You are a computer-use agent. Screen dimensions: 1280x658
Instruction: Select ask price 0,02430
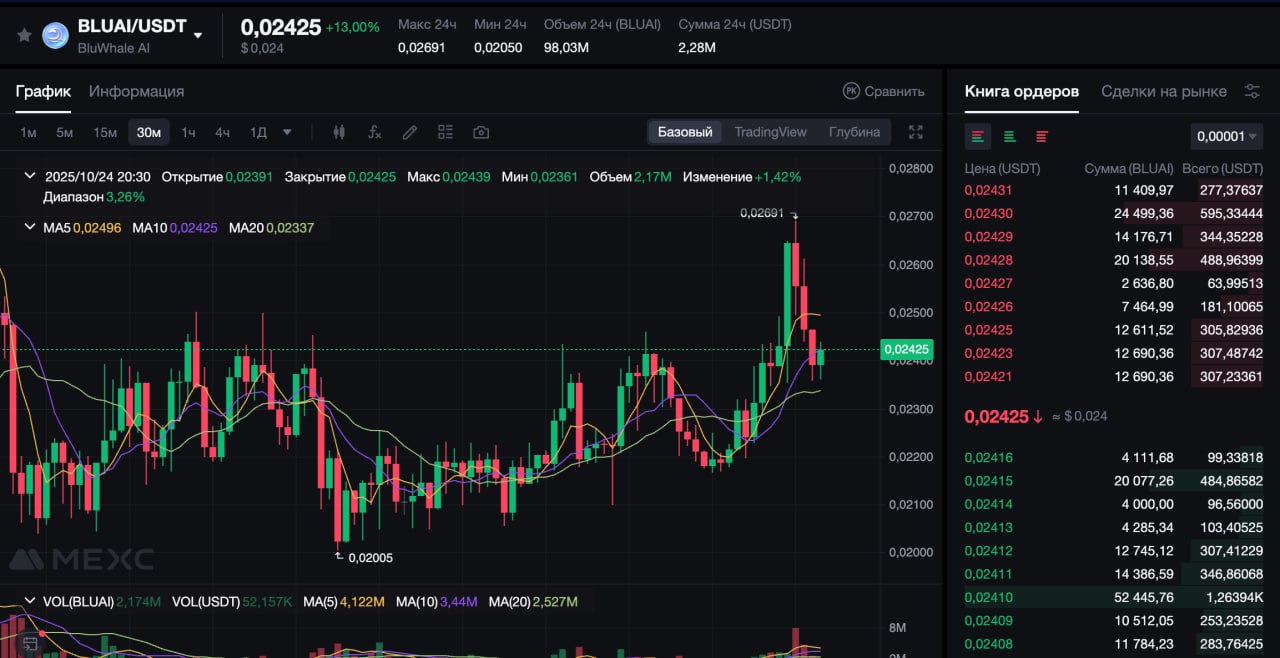988,213
